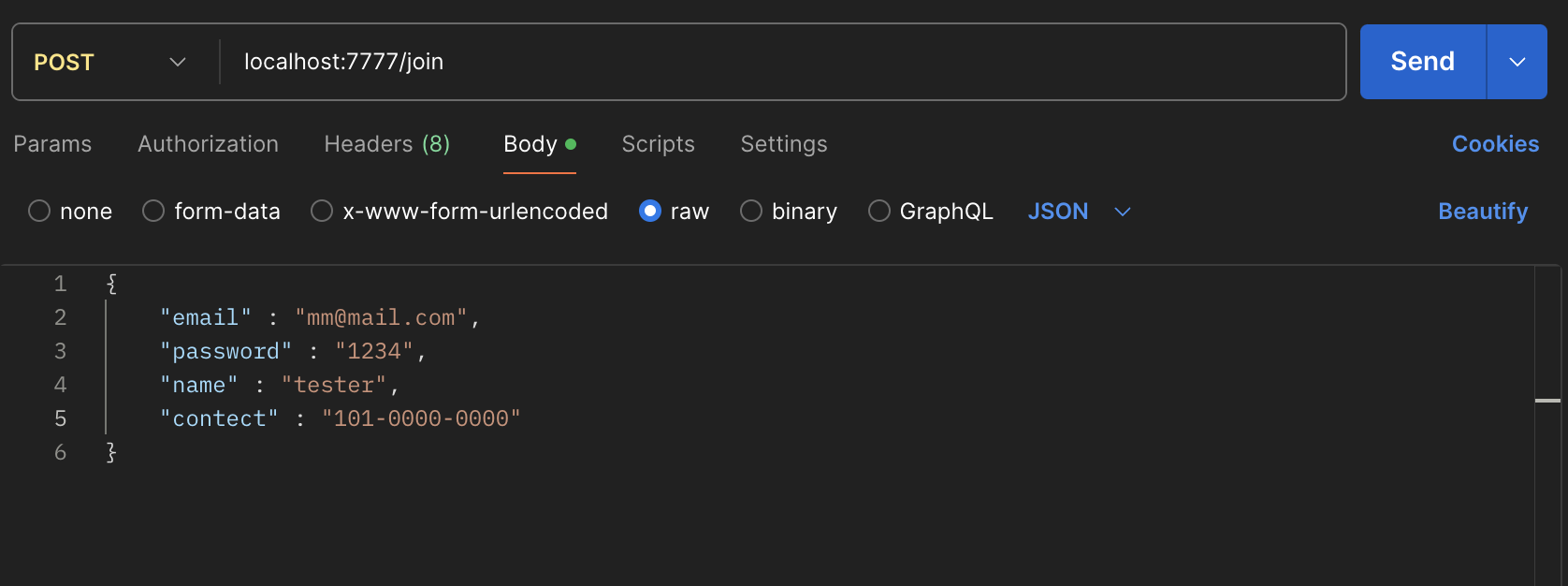Switch to the Params tab

(52, 144)
